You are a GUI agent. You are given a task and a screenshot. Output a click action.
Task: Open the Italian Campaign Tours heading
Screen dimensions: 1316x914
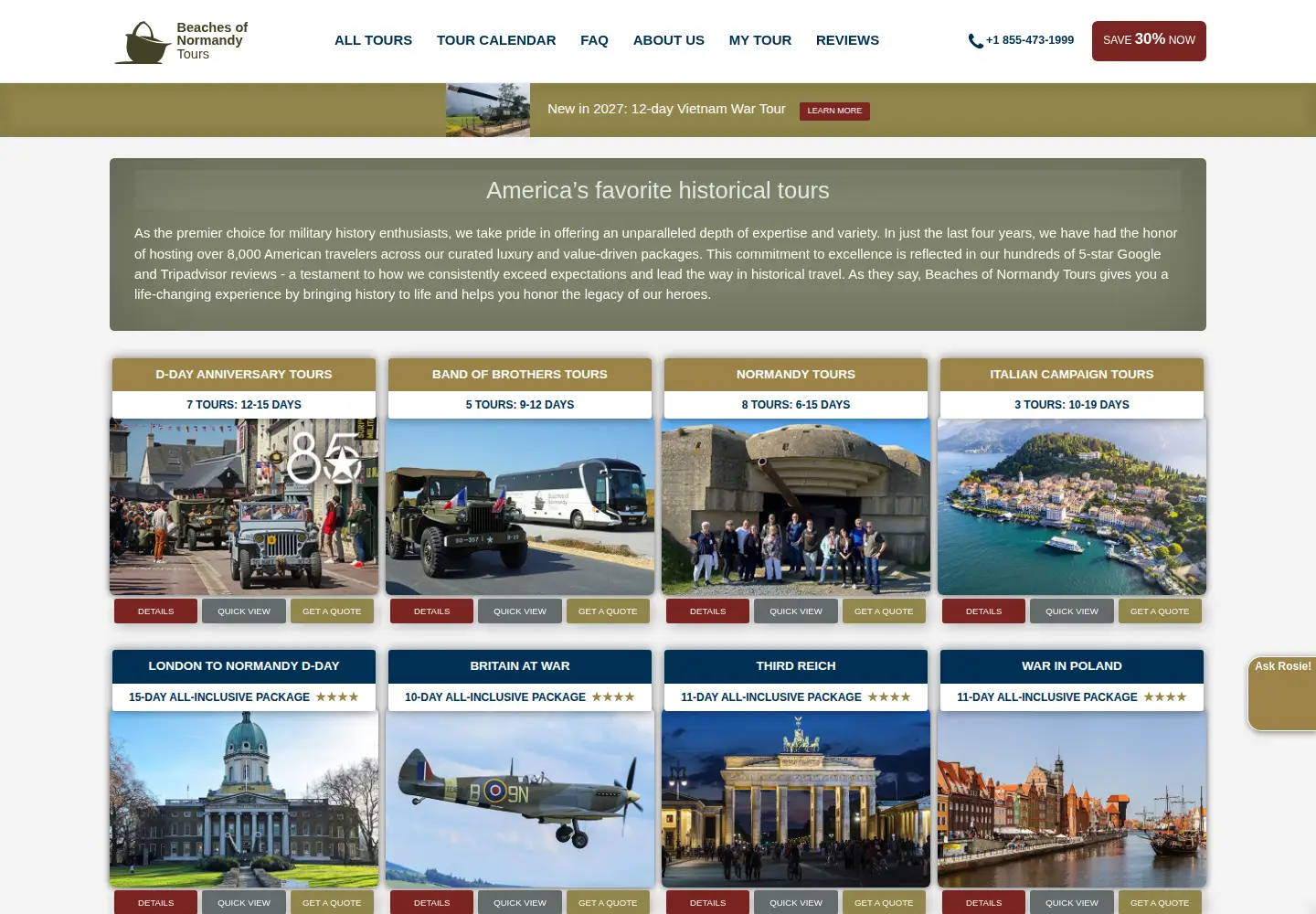pos(1072,375)
